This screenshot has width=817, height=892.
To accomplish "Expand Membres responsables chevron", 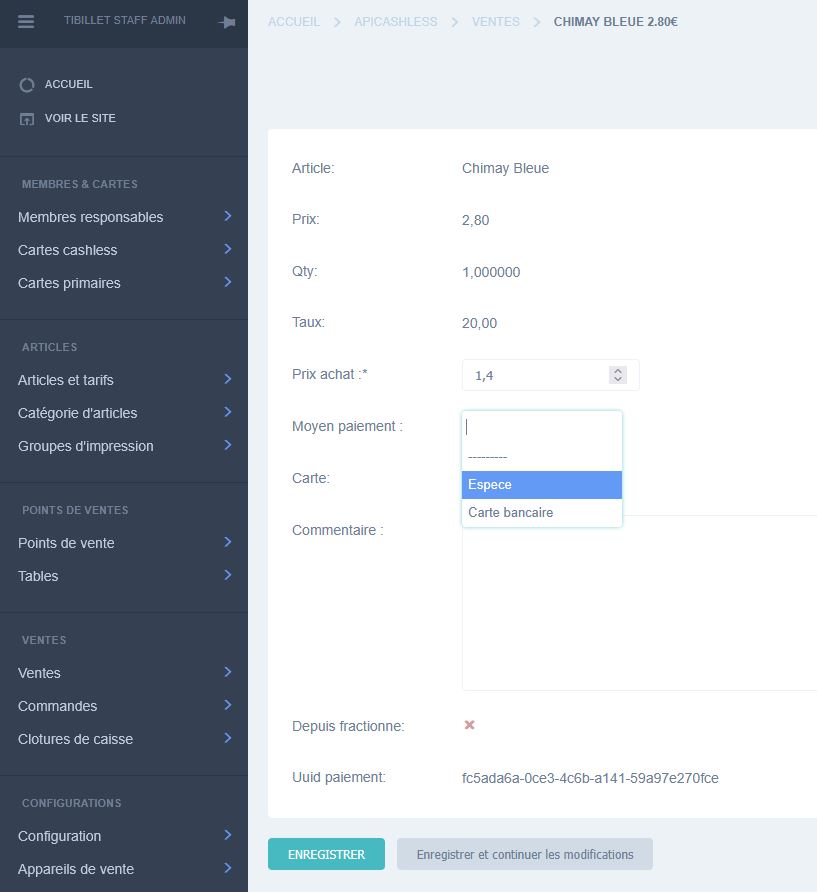I will click(x=228, y=217).
